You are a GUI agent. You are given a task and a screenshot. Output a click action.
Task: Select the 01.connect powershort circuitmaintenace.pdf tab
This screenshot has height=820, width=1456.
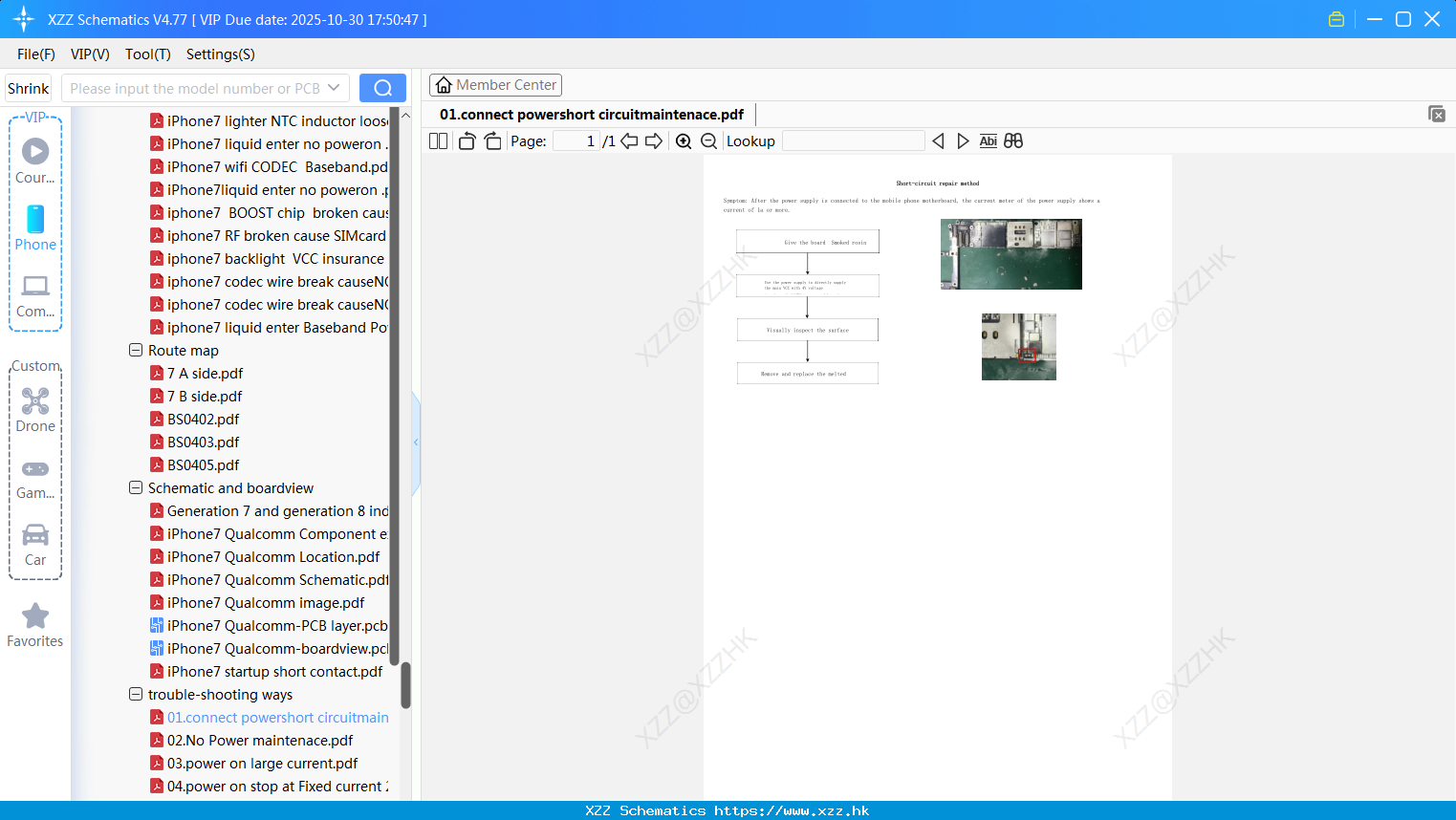click(592, 115)
